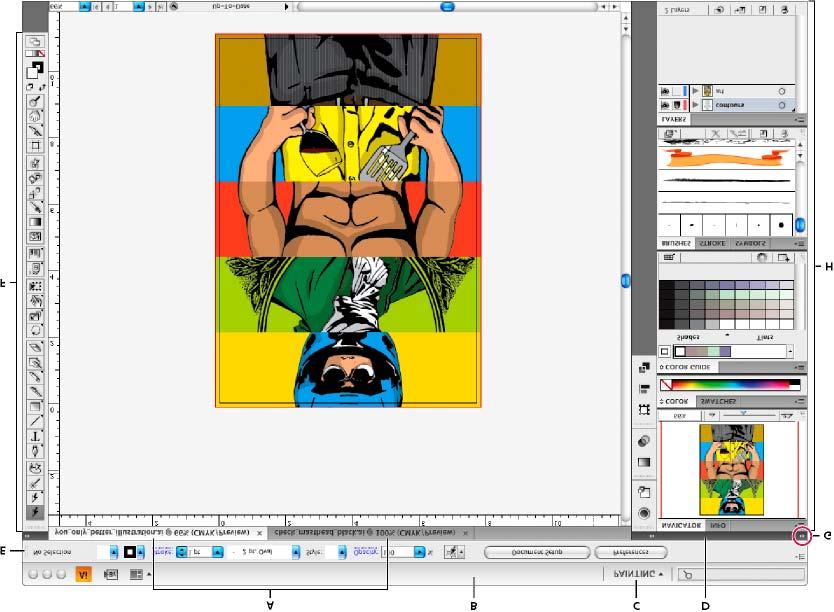The width and height of the screenshot is (834, 612).
Task: Toggle the lock icon of the components layer
Action: pos(677,105)
